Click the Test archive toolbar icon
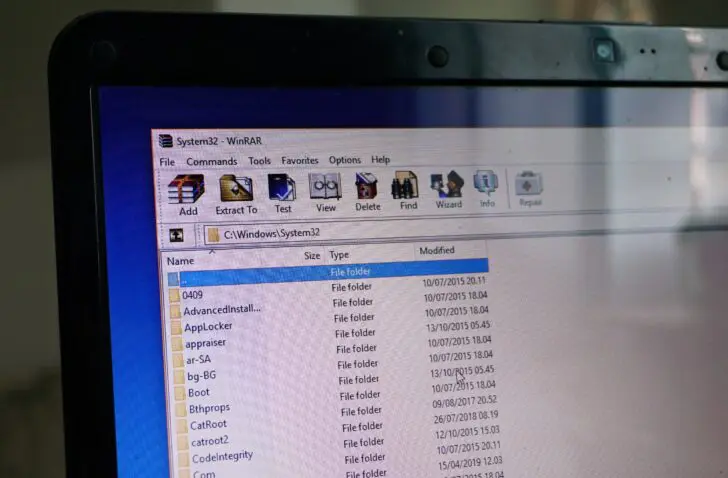The height and width of the screenshot is (478, 728). [281, 188]
